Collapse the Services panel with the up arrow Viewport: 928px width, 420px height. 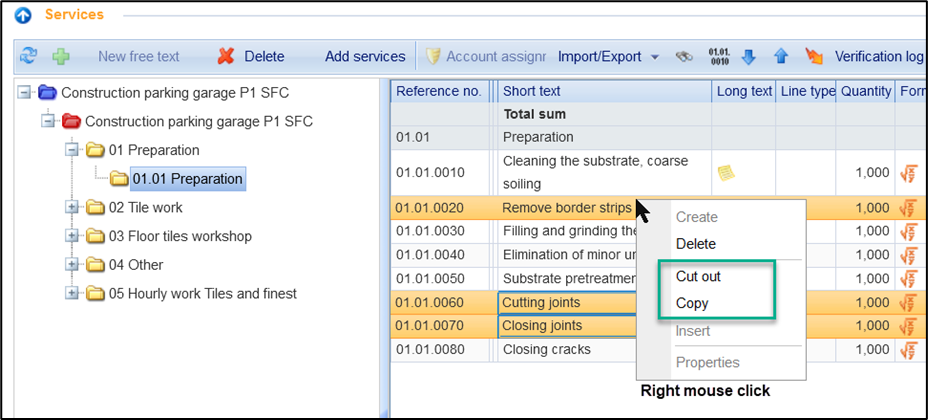[x=22, y=15]
